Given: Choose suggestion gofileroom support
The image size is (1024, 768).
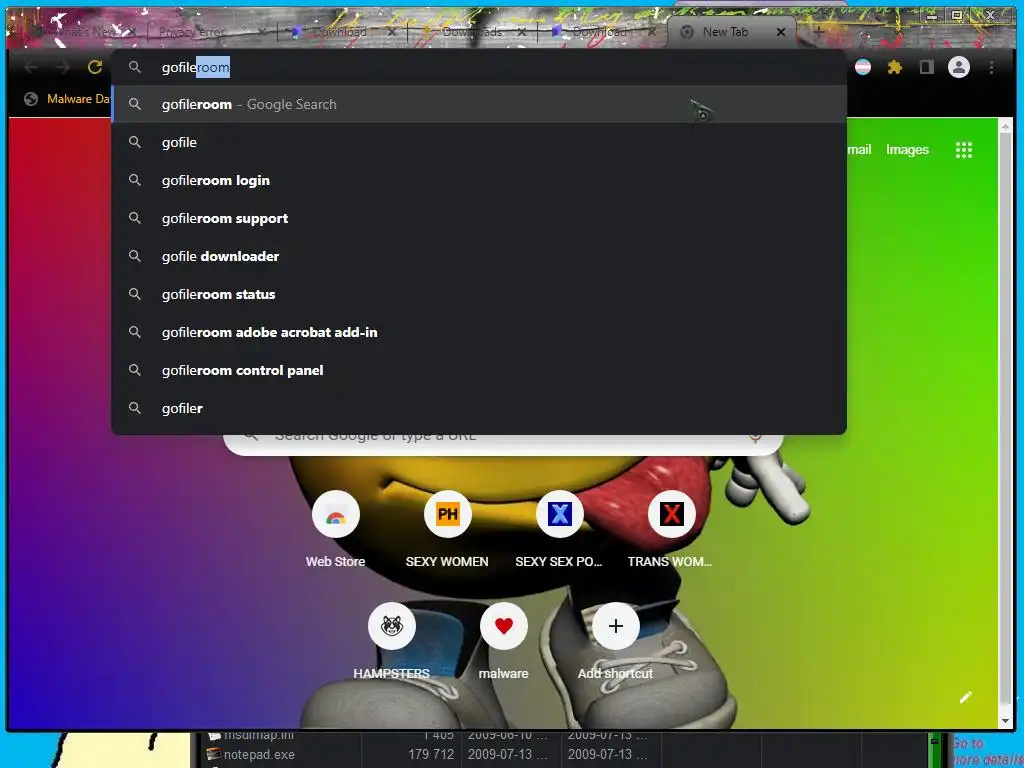Looking at the screenshot, I should coord(479,218).
